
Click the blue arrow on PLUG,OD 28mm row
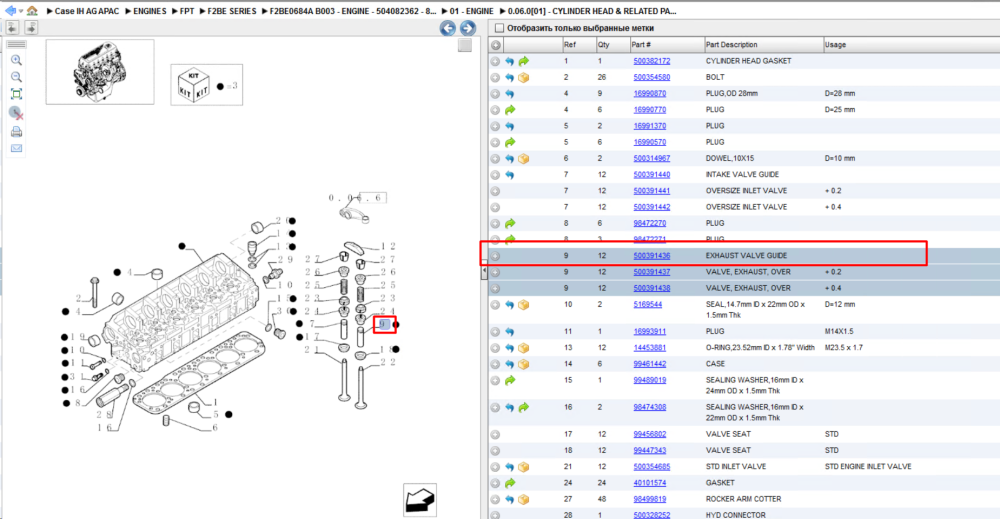tap(510, 94)
